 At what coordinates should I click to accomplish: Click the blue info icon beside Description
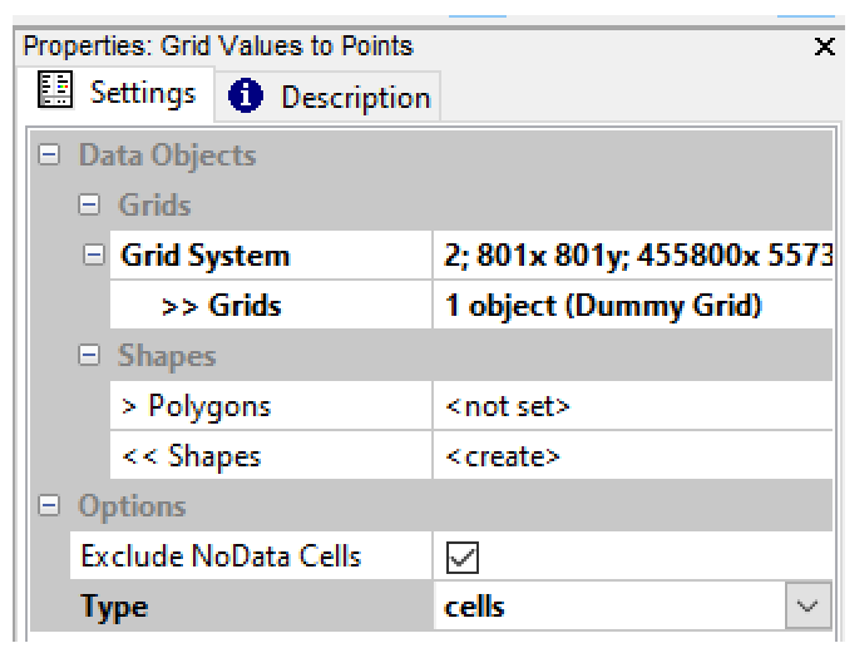[246, 97]
